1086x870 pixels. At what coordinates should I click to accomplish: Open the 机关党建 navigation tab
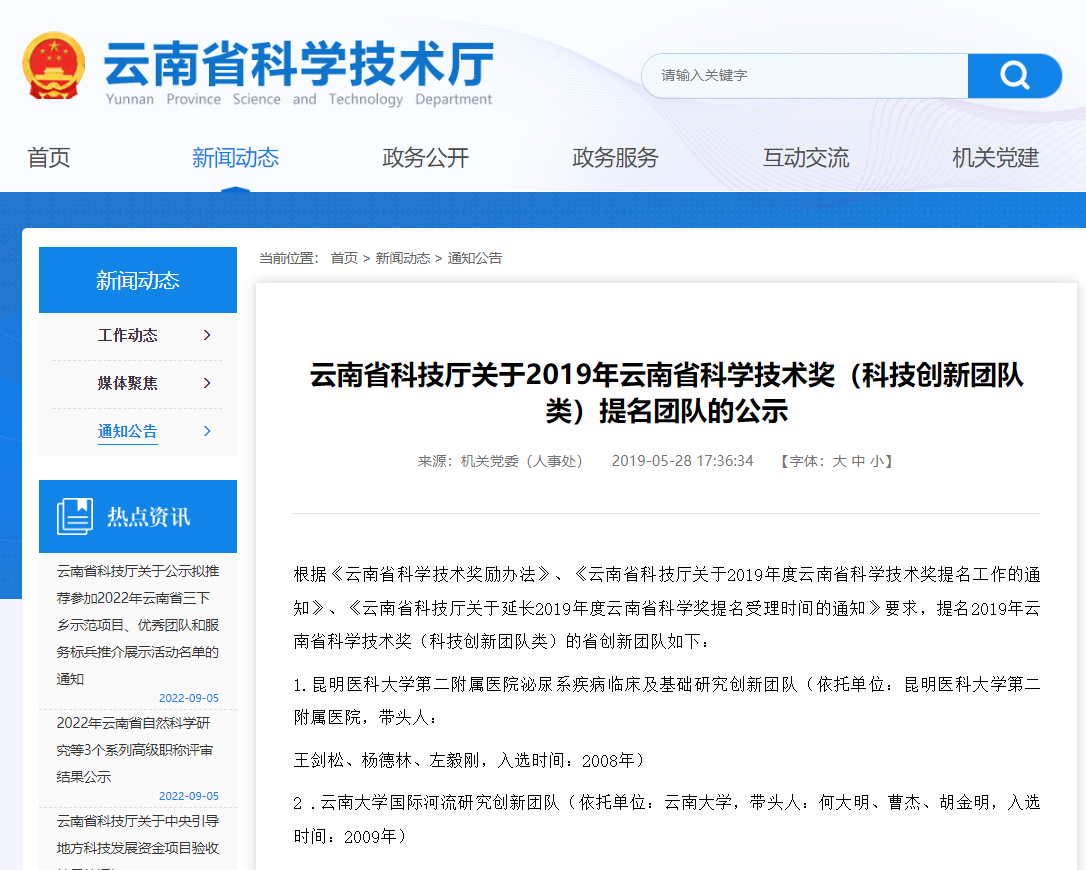coord(995,158)
